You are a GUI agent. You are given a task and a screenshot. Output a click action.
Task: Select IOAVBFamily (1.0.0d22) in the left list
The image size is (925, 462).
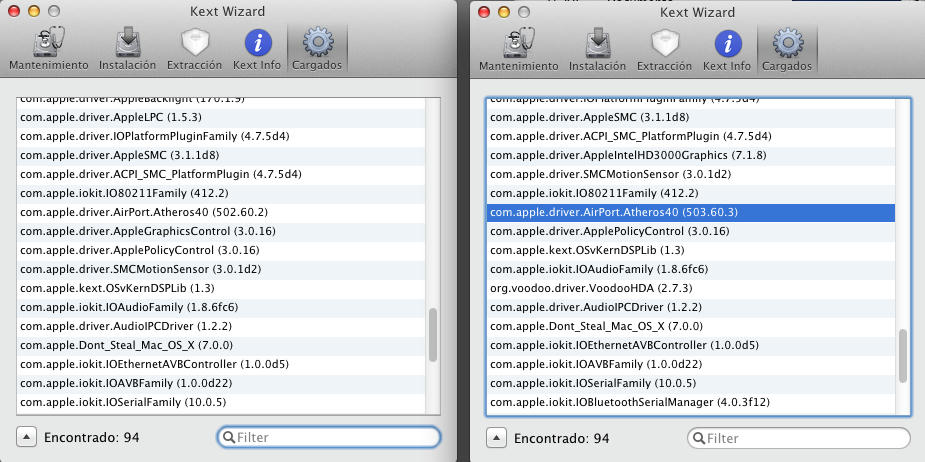pyautogui.click(x=221, y=383)
